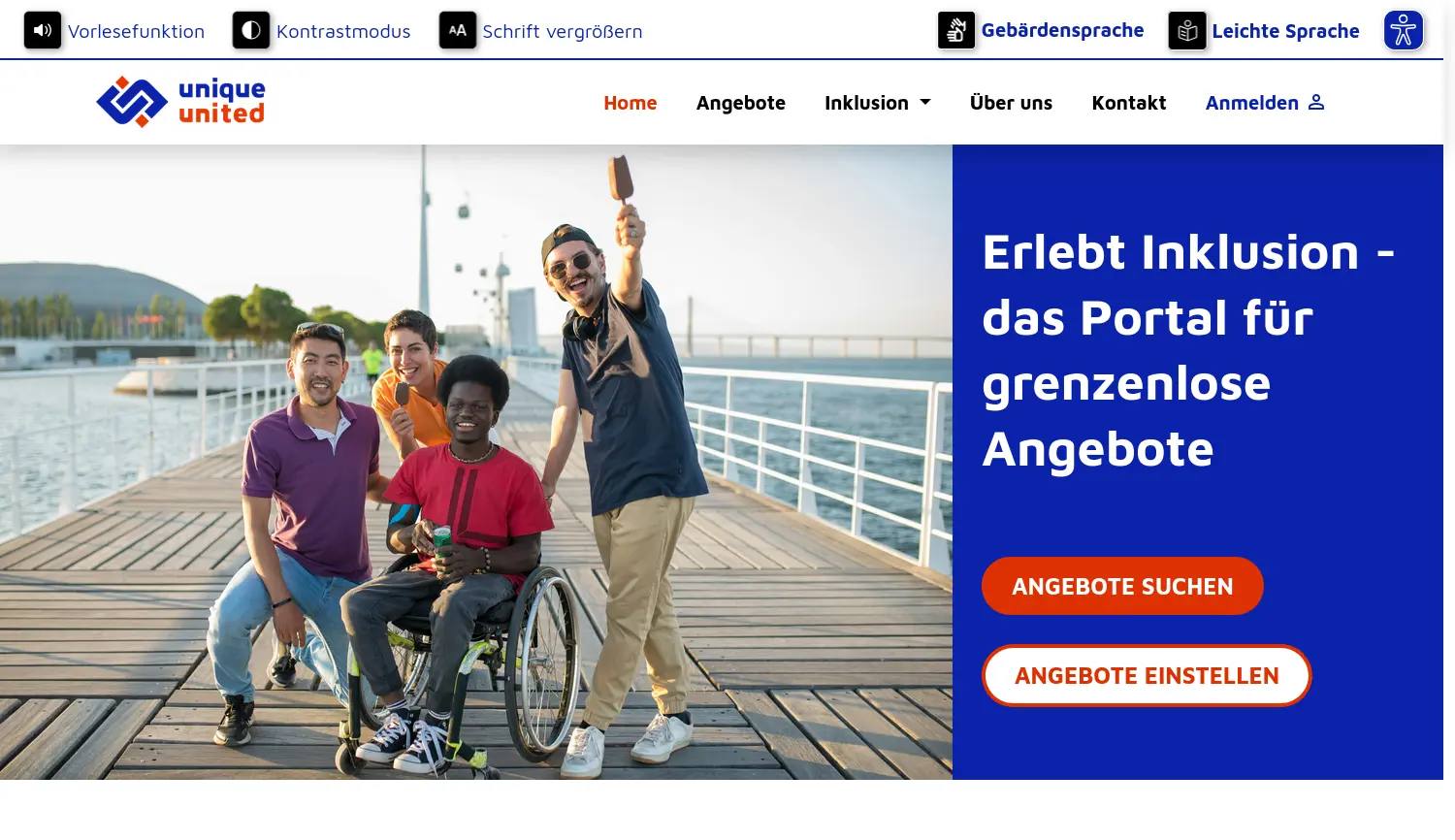This screenshot has height=840, width=1455.
Task: Click the Leichte Sprache text link
Action: click(x=1285, y=31)
